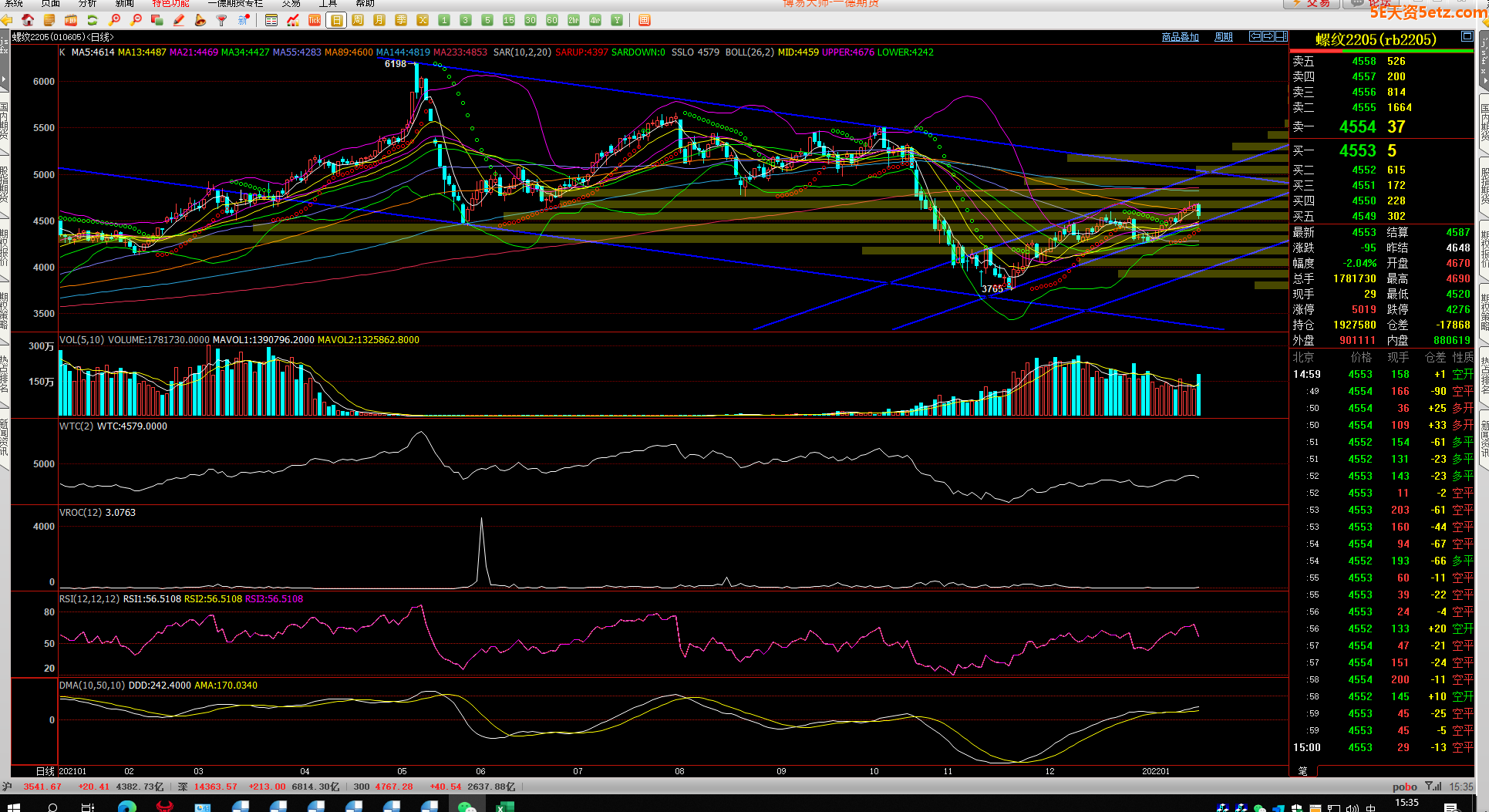Switch to daily (日) period button

336,20
